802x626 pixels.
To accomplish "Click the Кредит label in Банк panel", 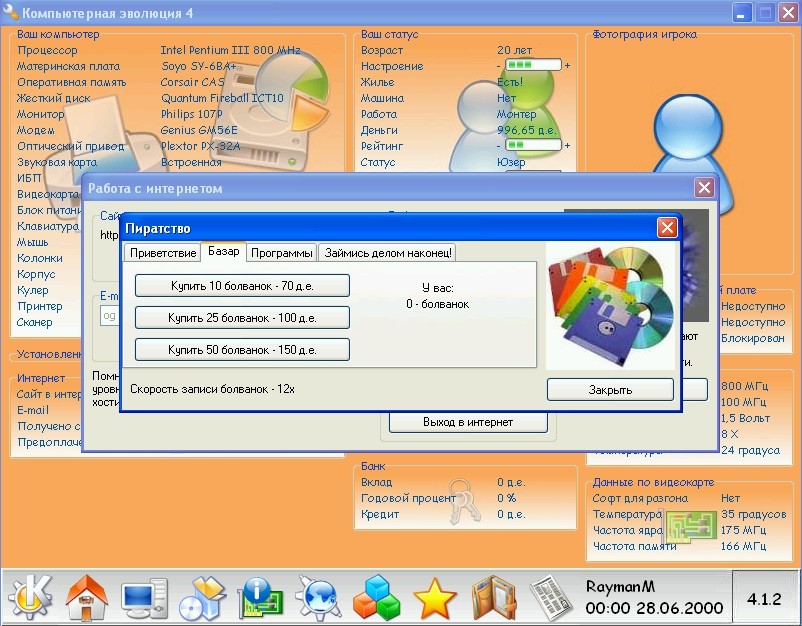I will coord(380,514).
